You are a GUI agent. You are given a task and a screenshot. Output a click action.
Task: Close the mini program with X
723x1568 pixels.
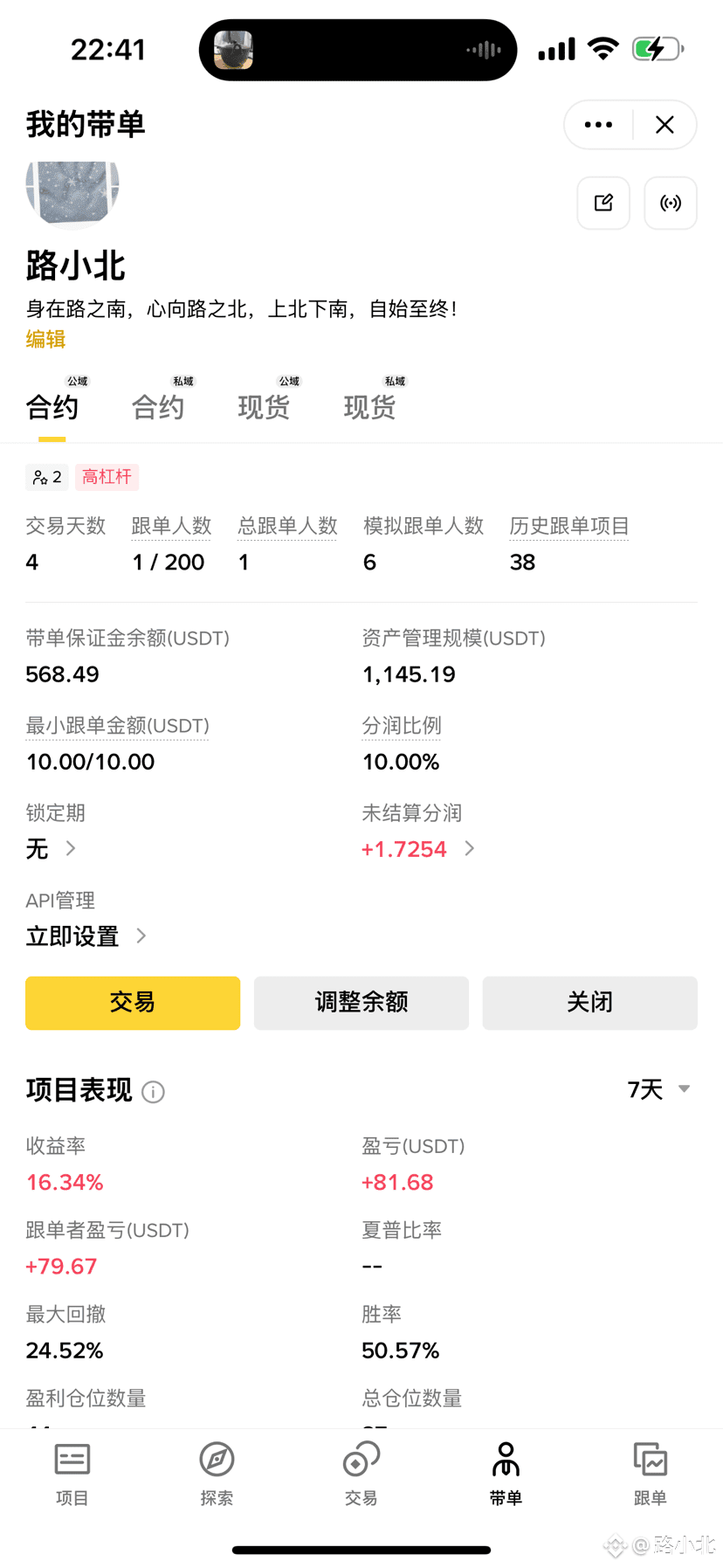coord(664,125)
